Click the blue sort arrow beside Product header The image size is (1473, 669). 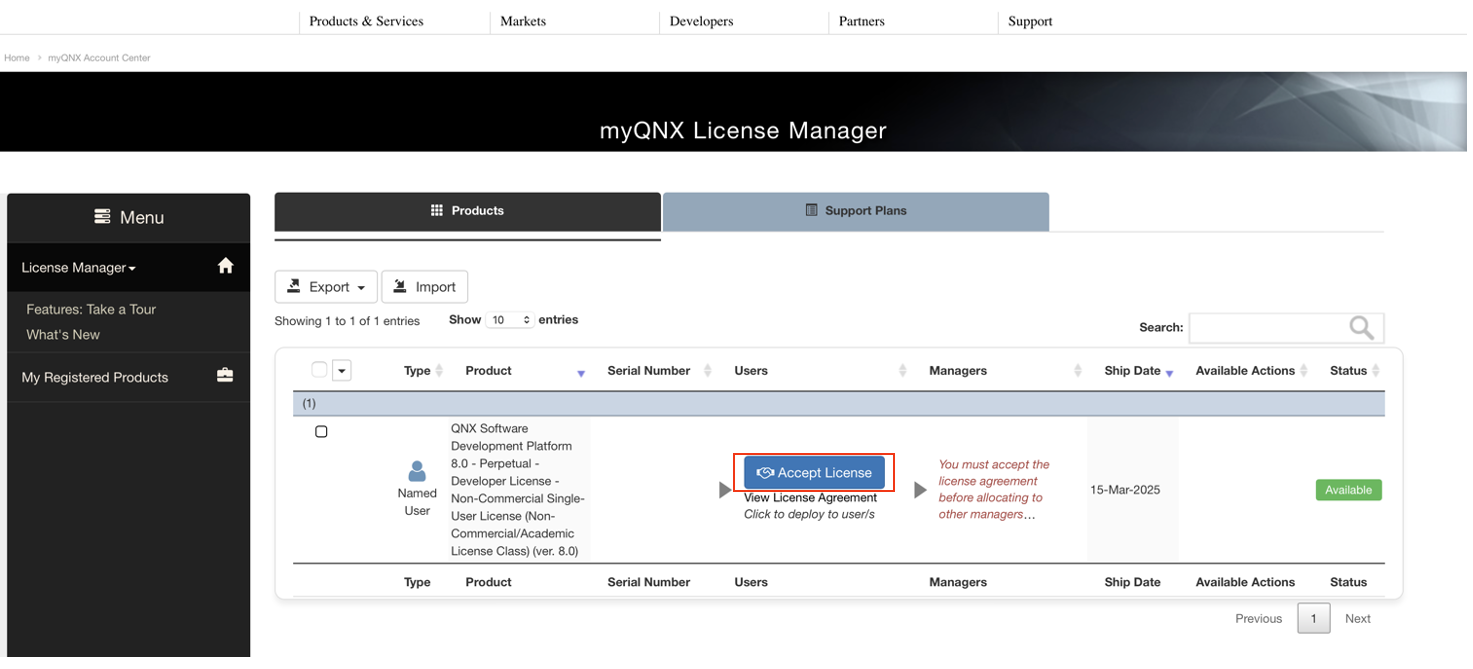coord(581,374)
